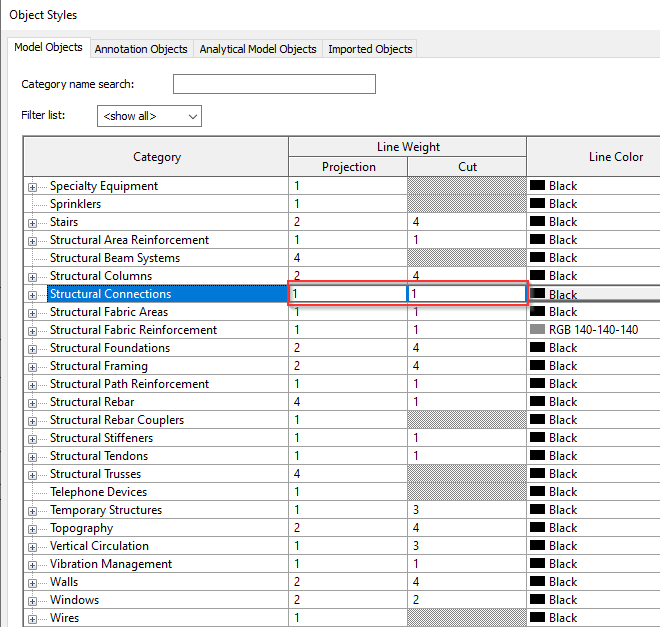Expand the Walls category node
Image resolution: width=660 pixels, height=627 pixels.
tap(33, 583)
